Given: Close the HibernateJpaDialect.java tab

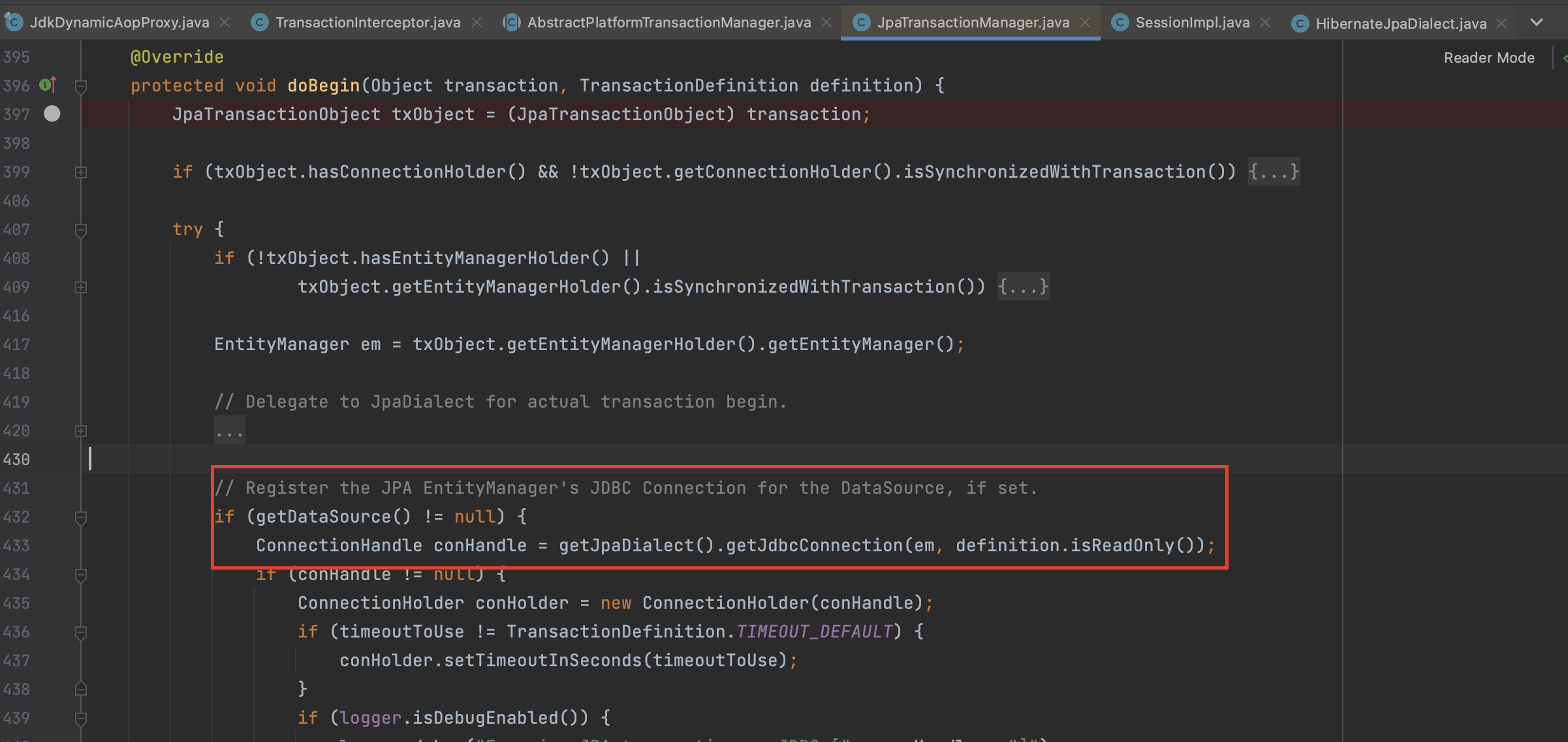Looking at the screenshot, I should pyautogui.click(x=1501, y=24).
